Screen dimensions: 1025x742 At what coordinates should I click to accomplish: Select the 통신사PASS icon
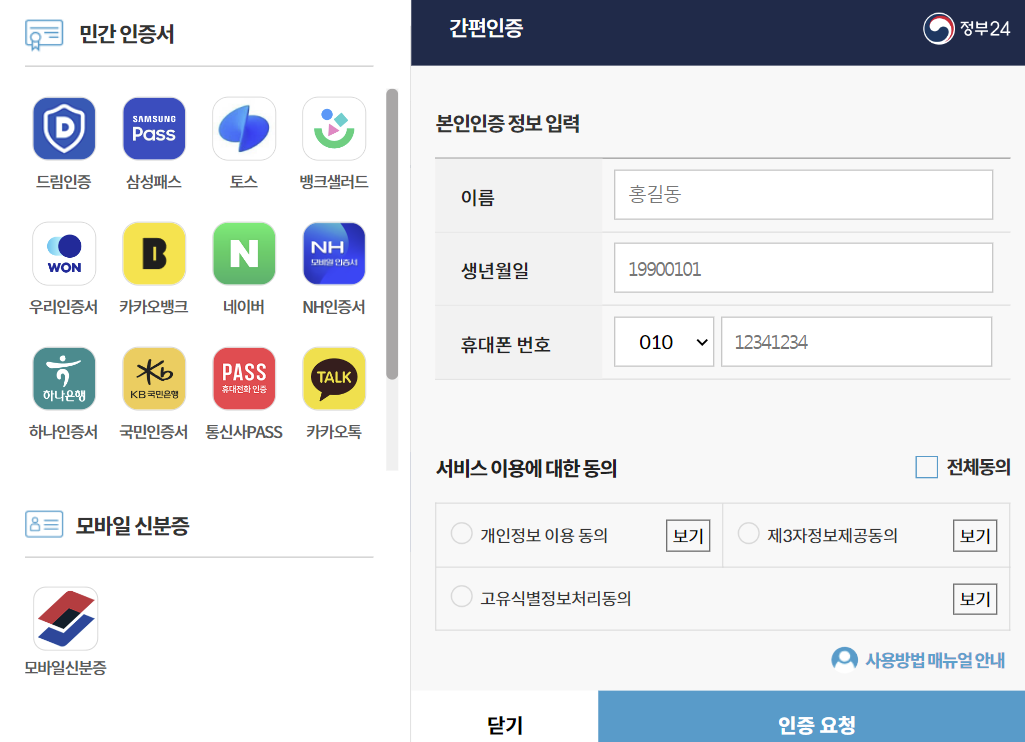point(244,379)
